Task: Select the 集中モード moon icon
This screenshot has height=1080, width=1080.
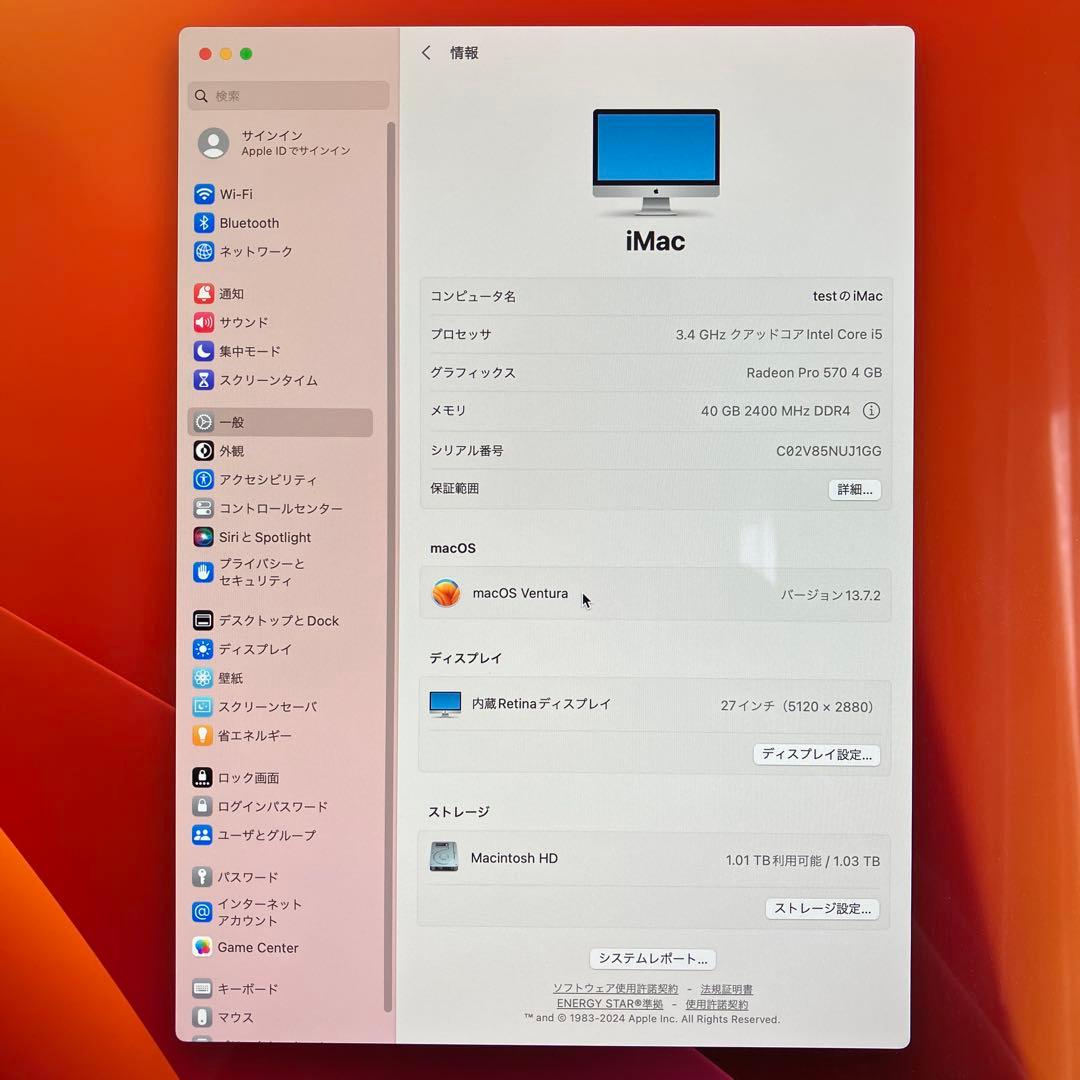Action: [x=202, y=351]
